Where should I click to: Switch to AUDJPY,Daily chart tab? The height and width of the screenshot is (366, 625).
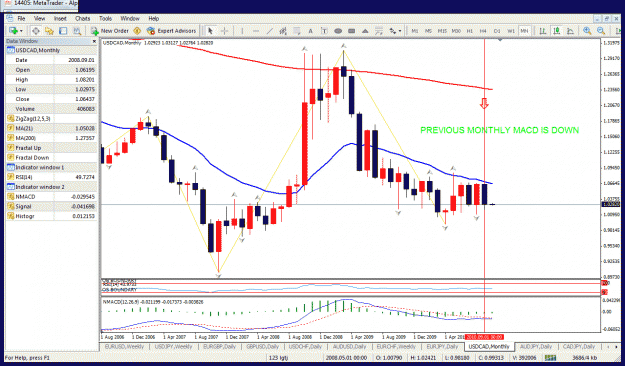coord(536,347)
